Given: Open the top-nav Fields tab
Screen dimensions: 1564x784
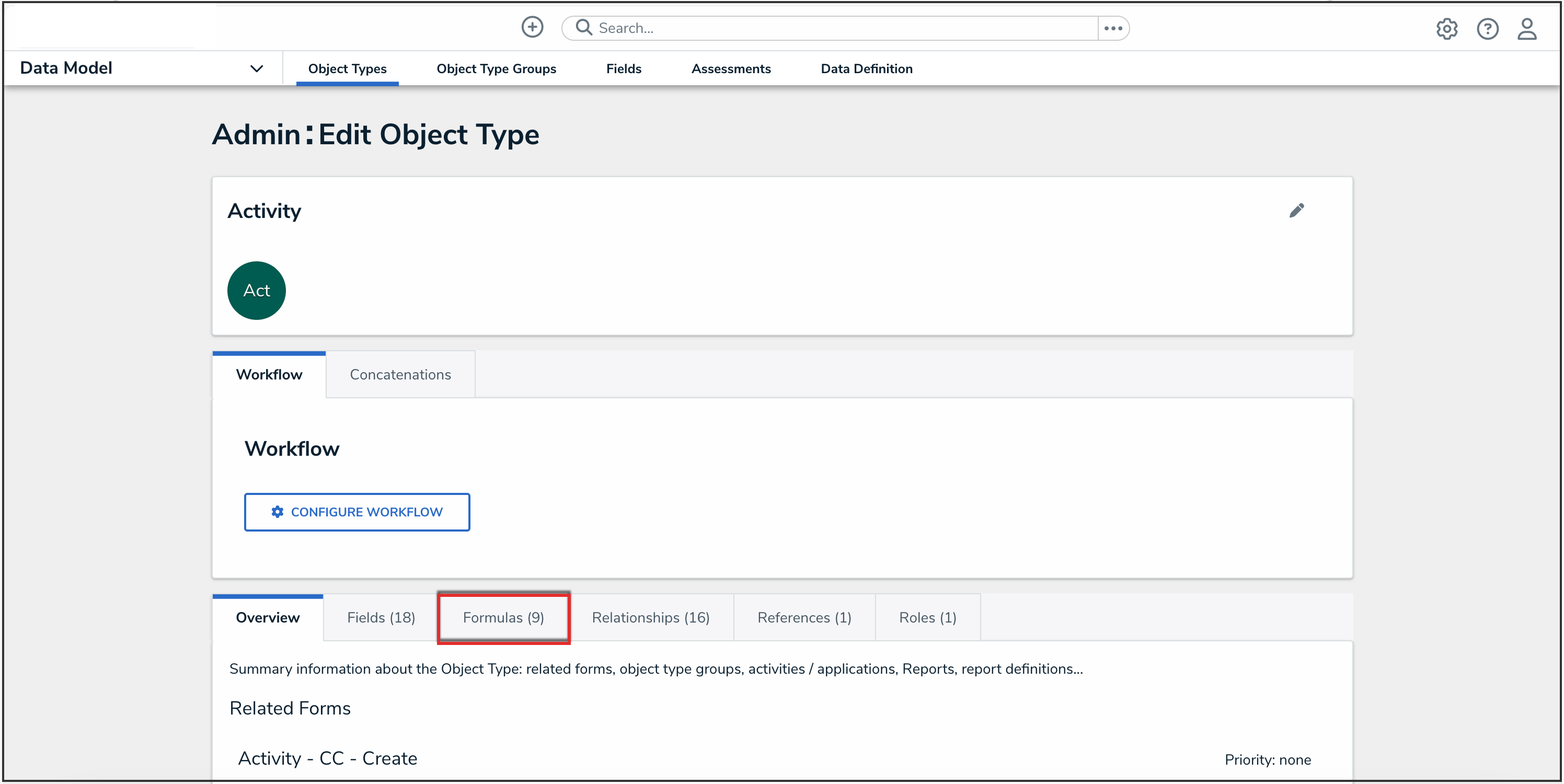Looking at the screenshot, I should tap(624, 68).
